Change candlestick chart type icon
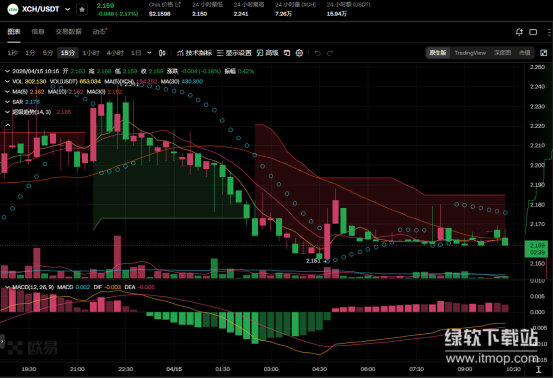The height and width of the screenshot is (378, 553). 162,53
